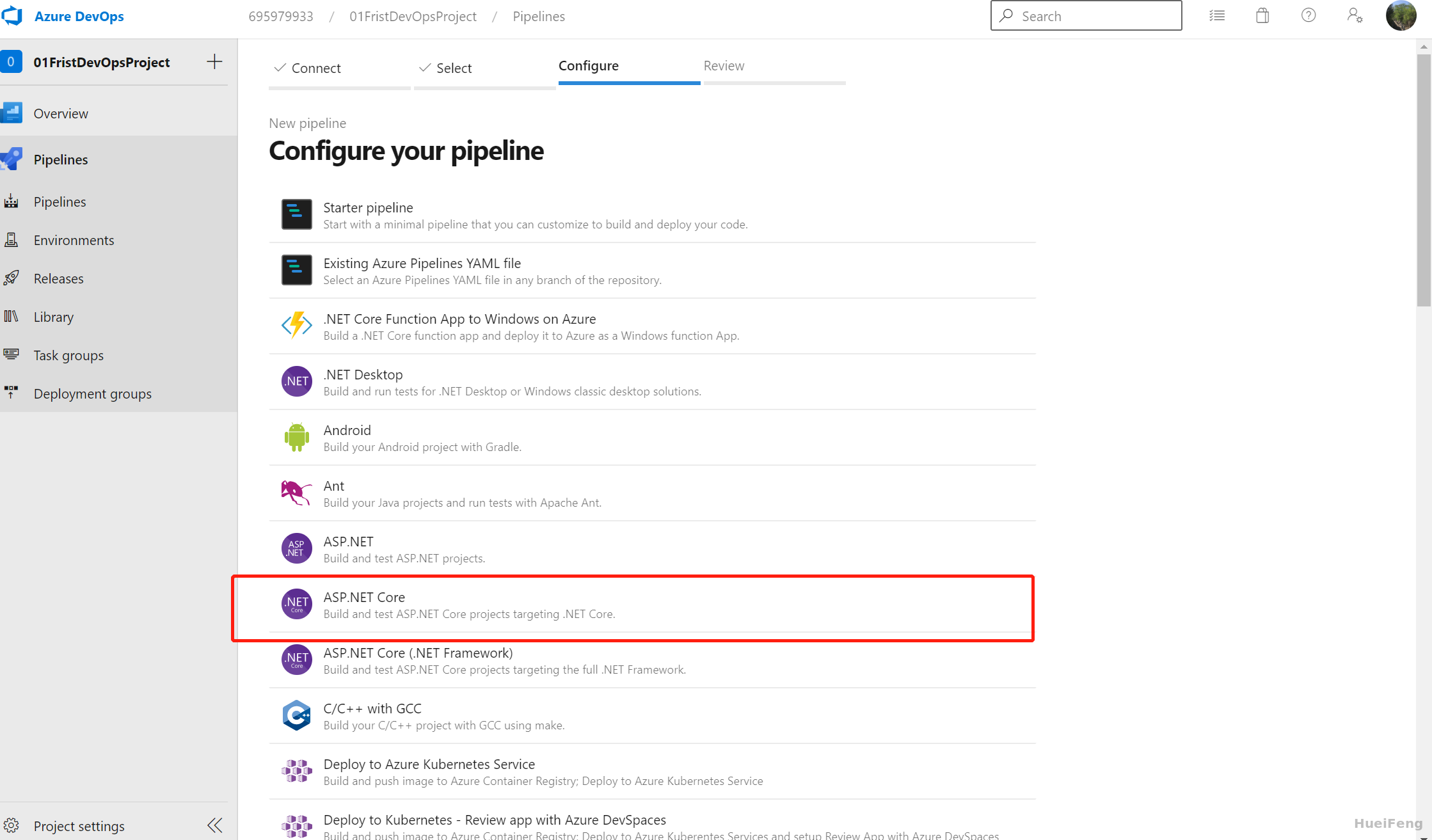Click the Pipelines sub-item icon
This screenshot has height=840, width=1432.
(x=12, y=202)
